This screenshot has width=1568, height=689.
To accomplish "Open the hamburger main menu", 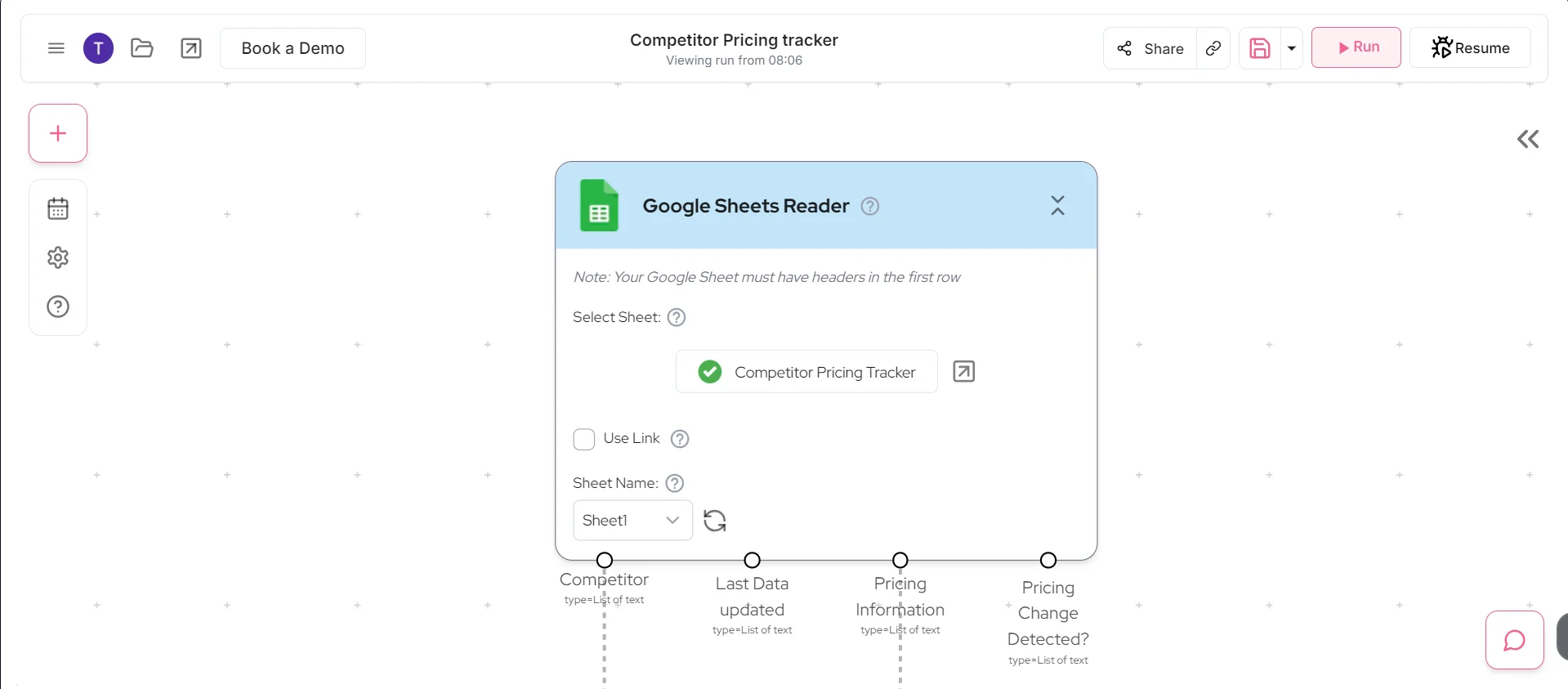I will pyautogui.click(x=56, y=48).
